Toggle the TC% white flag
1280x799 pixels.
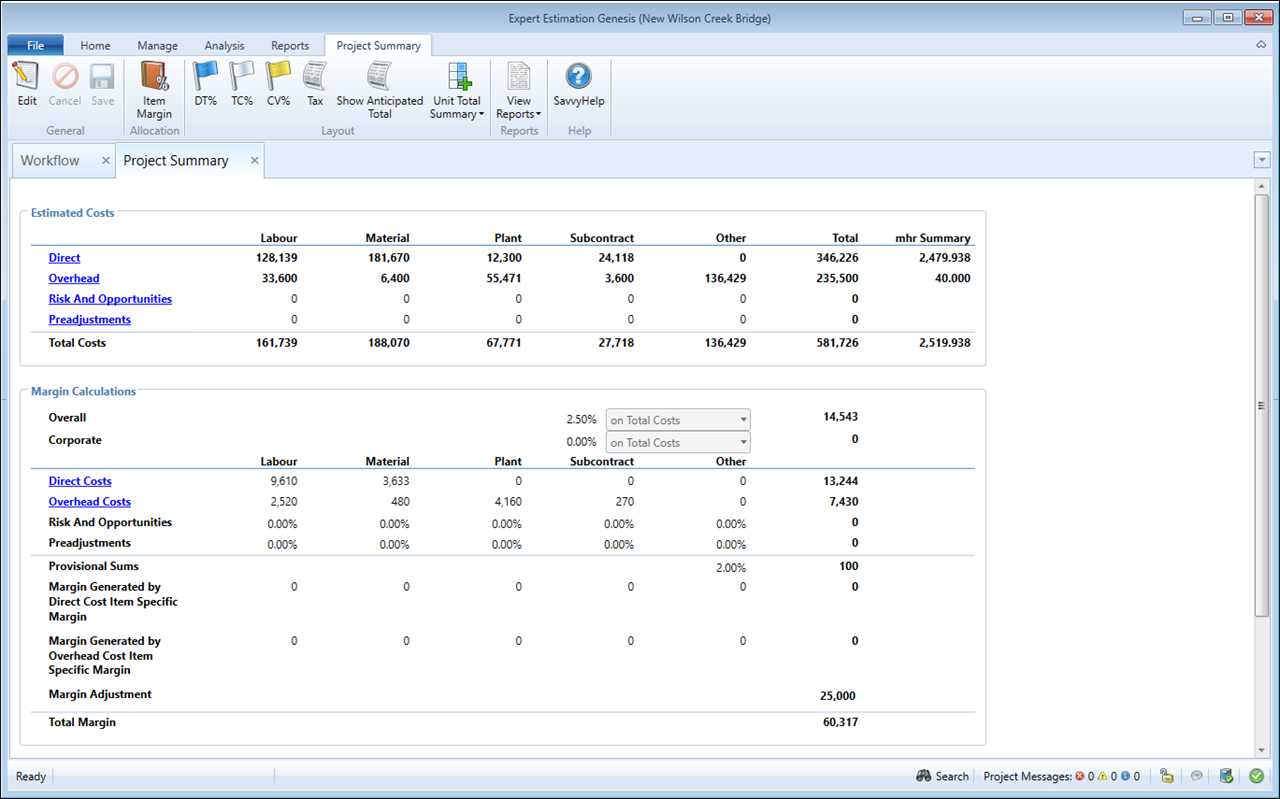click(242, 77)
